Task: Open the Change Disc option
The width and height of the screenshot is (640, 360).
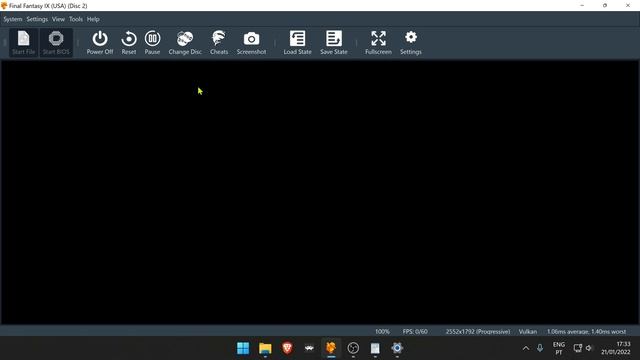Action: click(185, 42)
